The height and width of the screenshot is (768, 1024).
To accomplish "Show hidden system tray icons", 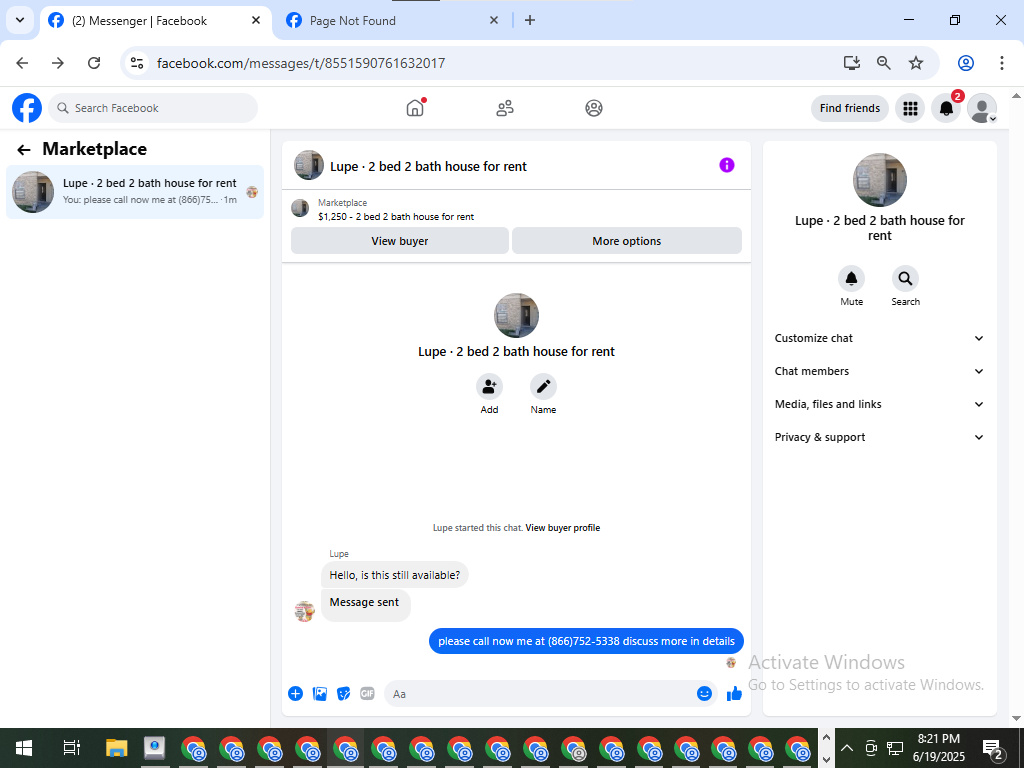I will coord(847,748).
